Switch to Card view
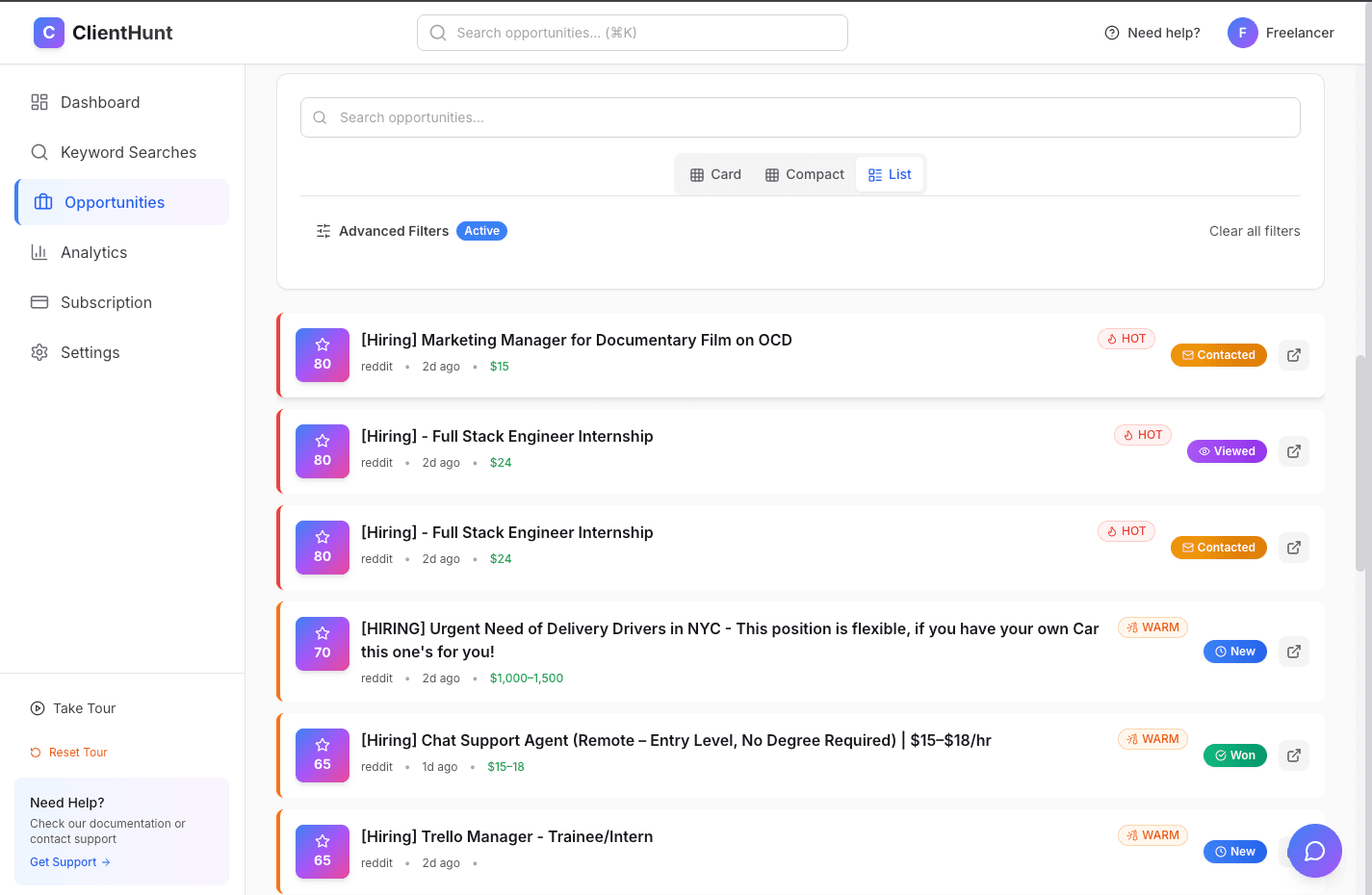This screenshot has width=1372, height=895. pyautogui.click(x=714, y=174)
